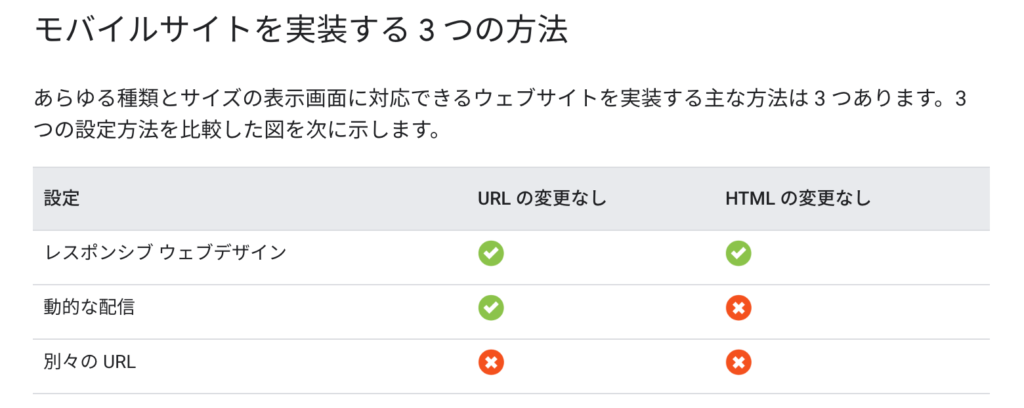Select the 設定 column header
Viewport: 1024px width, 408px height.
click(x=62, y=199)
